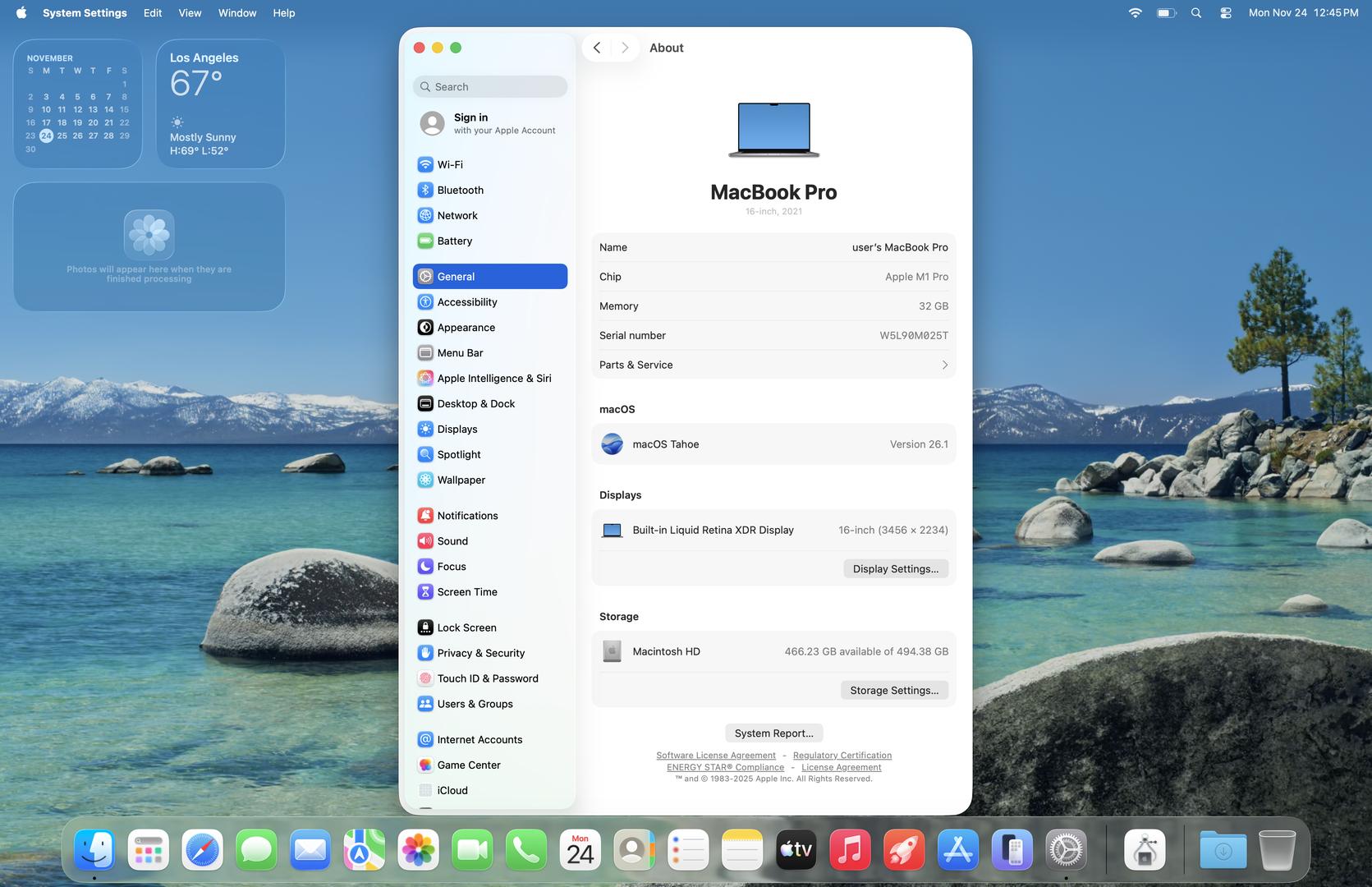Open the Wi-Fi settings icon in sidebar

[425, 164]
